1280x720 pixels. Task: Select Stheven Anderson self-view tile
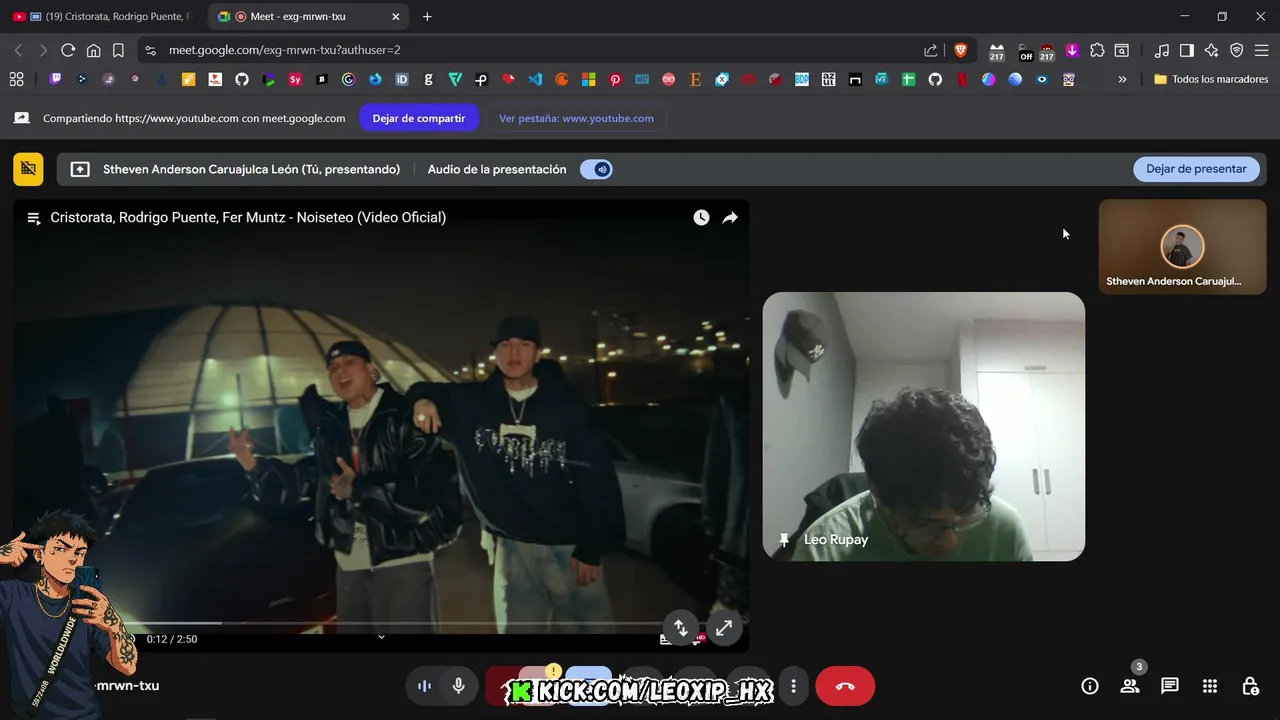[1182, 246]
